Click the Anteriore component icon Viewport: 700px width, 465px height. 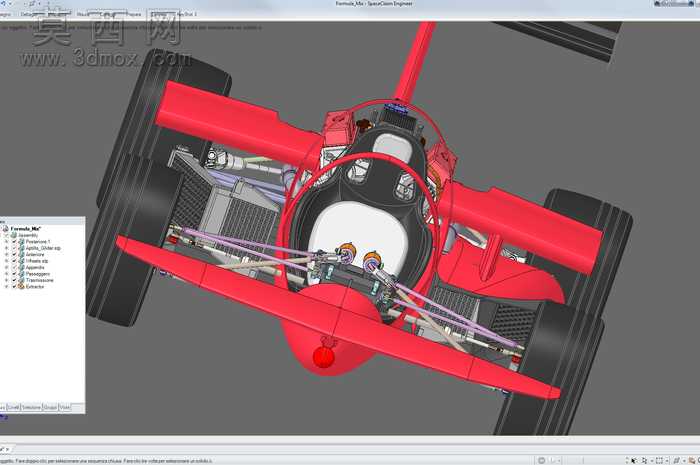pyautogui.click(x=21, y=254)
